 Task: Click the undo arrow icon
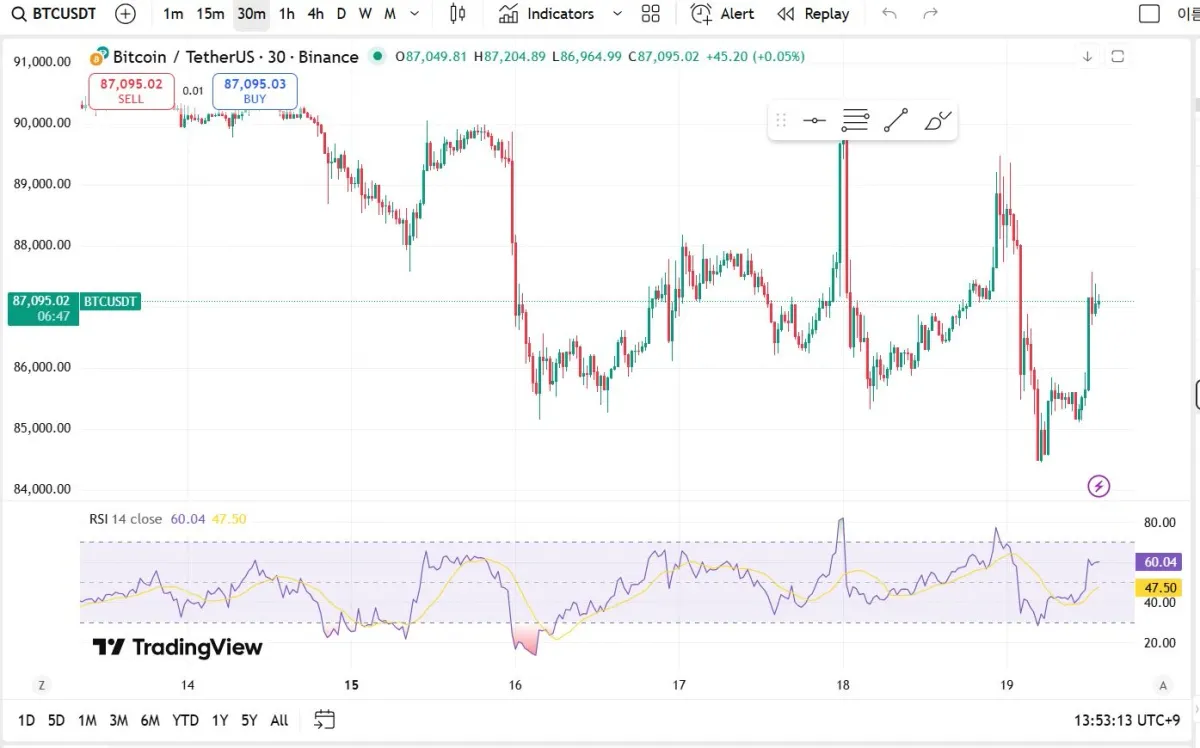pyautogui.click(x=889, y=14)
